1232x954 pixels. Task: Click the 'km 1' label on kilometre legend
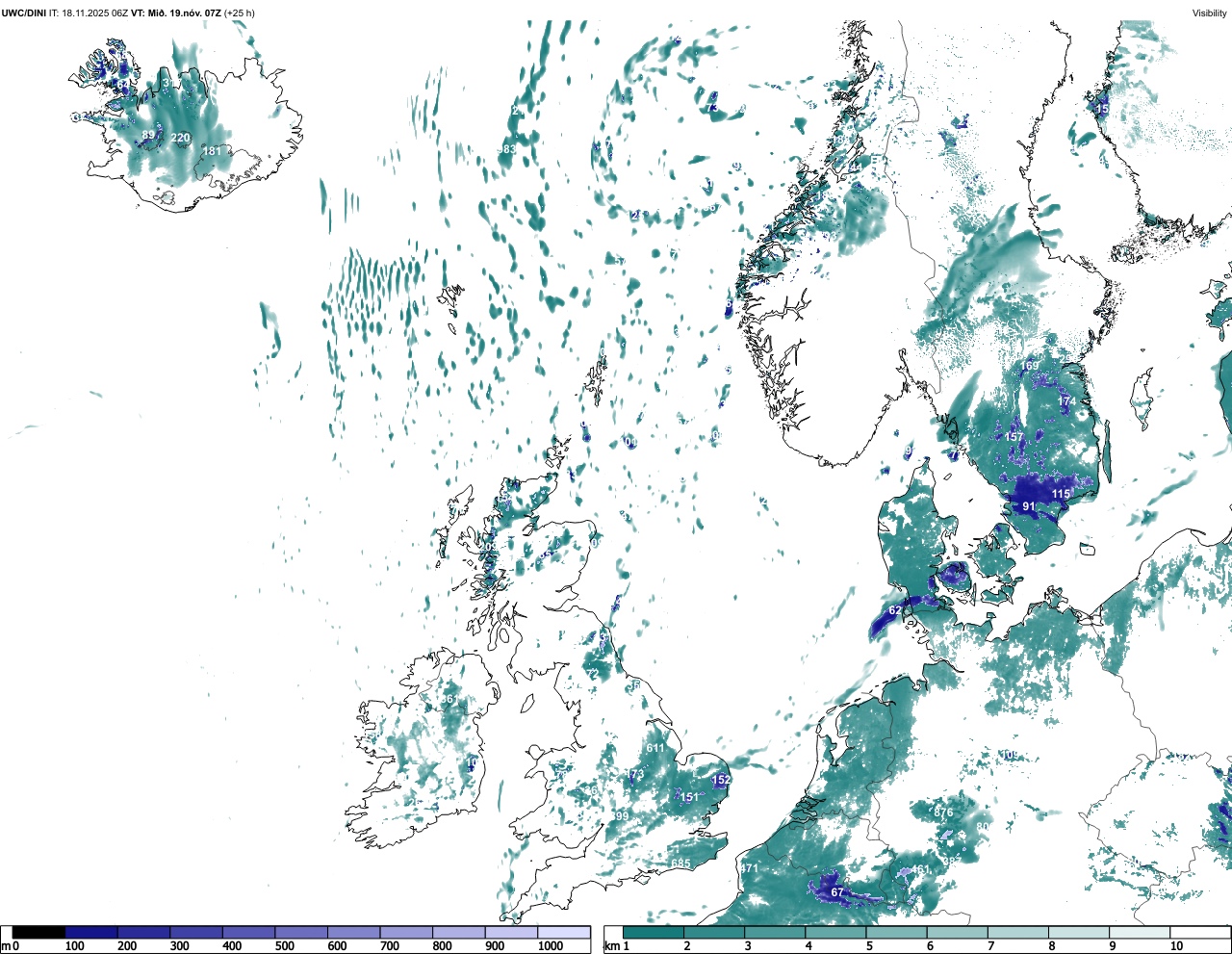pyautogui.click(x=616, y=946)
